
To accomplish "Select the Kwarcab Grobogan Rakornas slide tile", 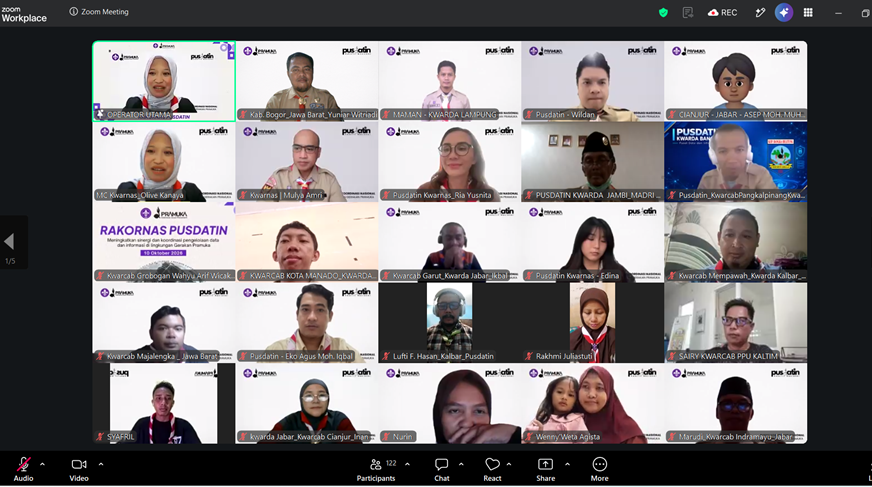I will (x=164, y=242).
